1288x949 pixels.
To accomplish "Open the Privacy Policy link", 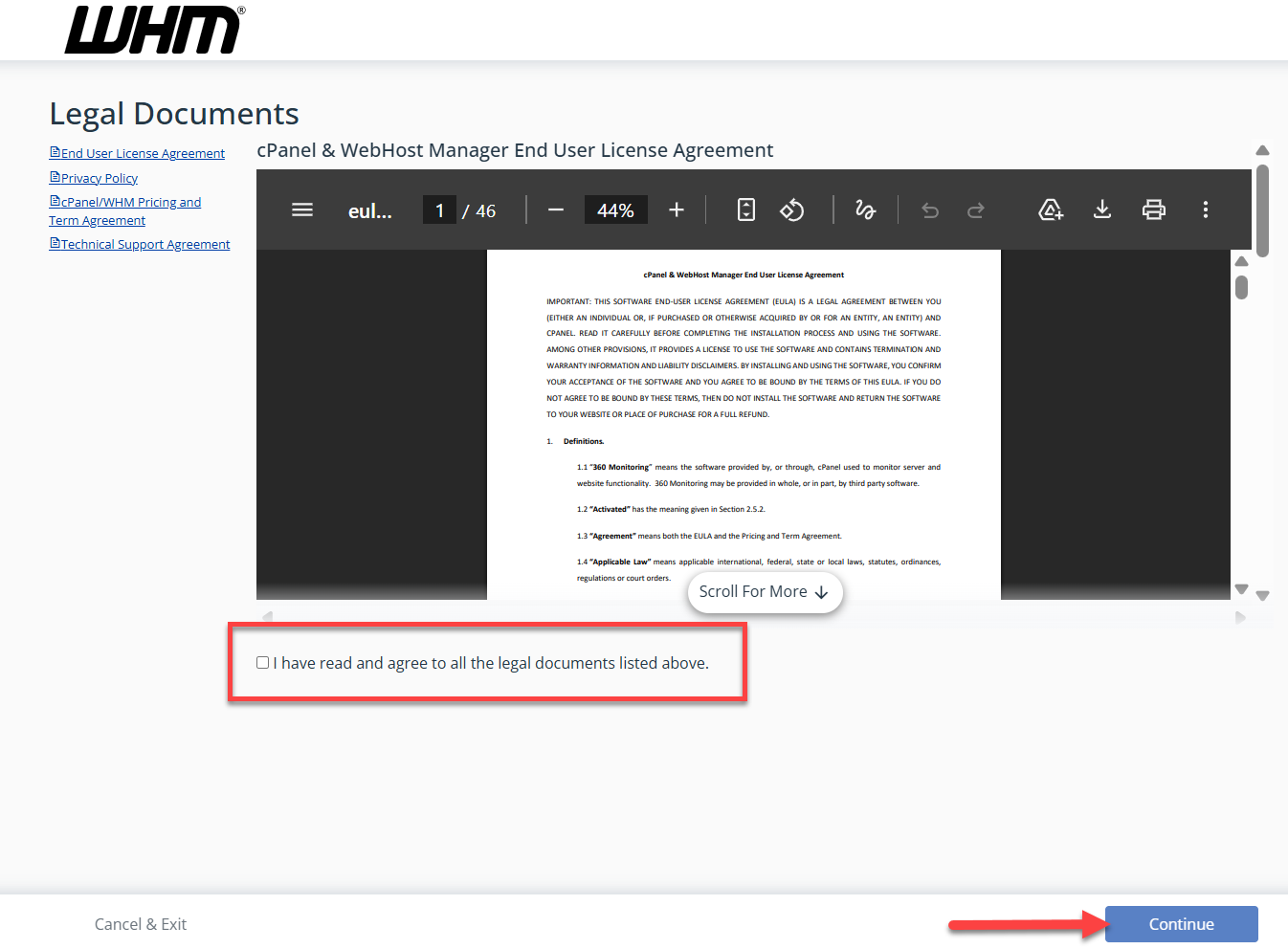I will pos(94,178).
